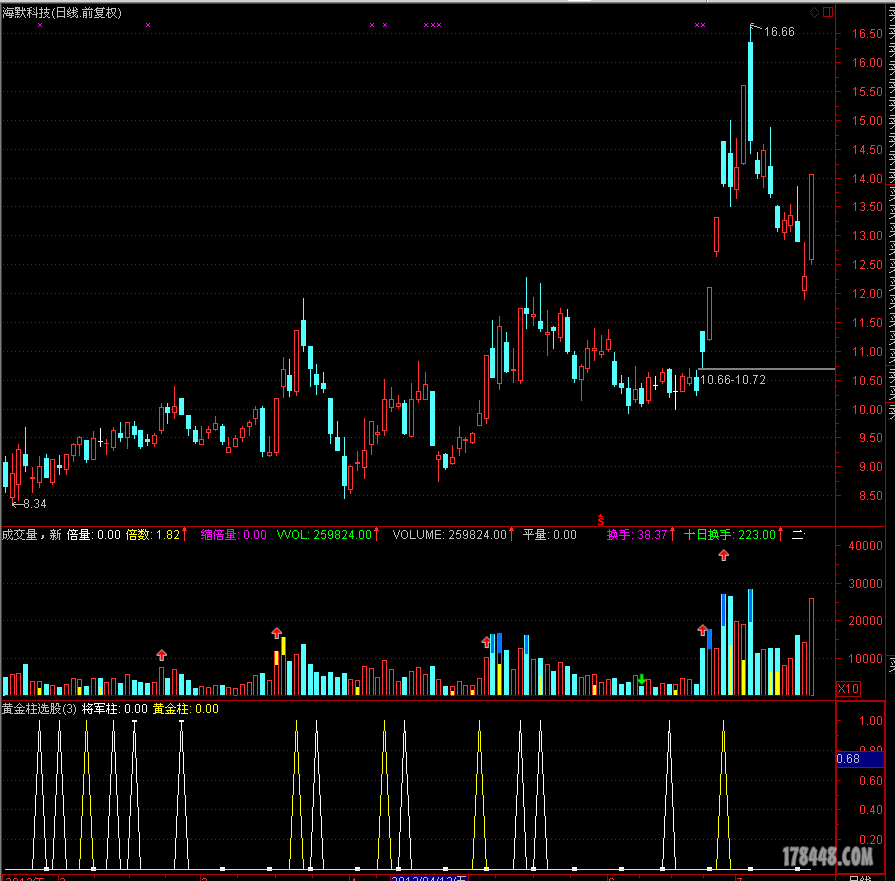This screenshot has height=881, width=895.
Task: Click the 将军柱: 0.00 readout
Action: [x=115, y=709]
